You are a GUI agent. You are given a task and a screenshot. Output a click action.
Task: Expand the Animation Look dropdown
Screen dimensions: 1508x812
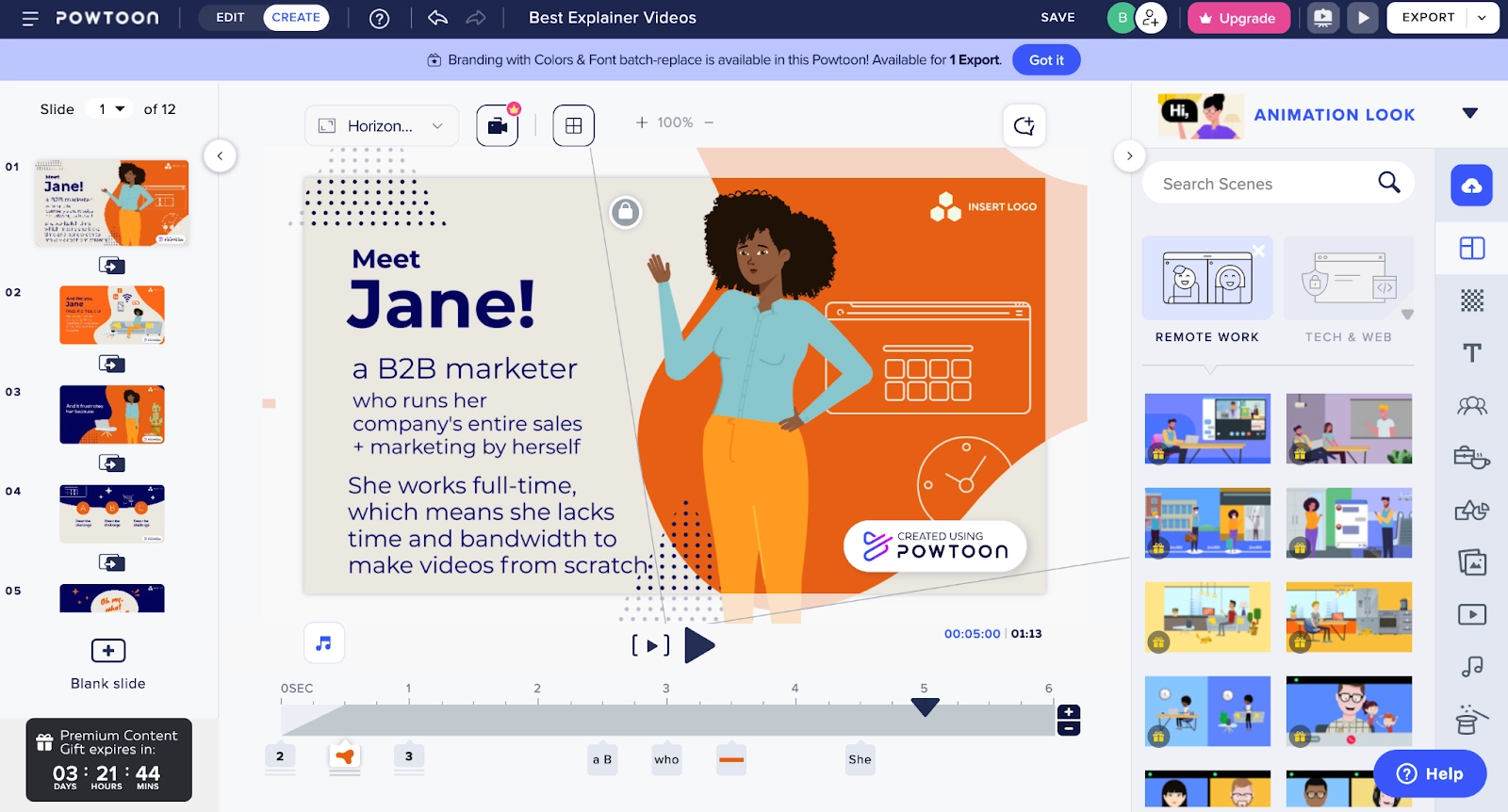click(1470, 114)
